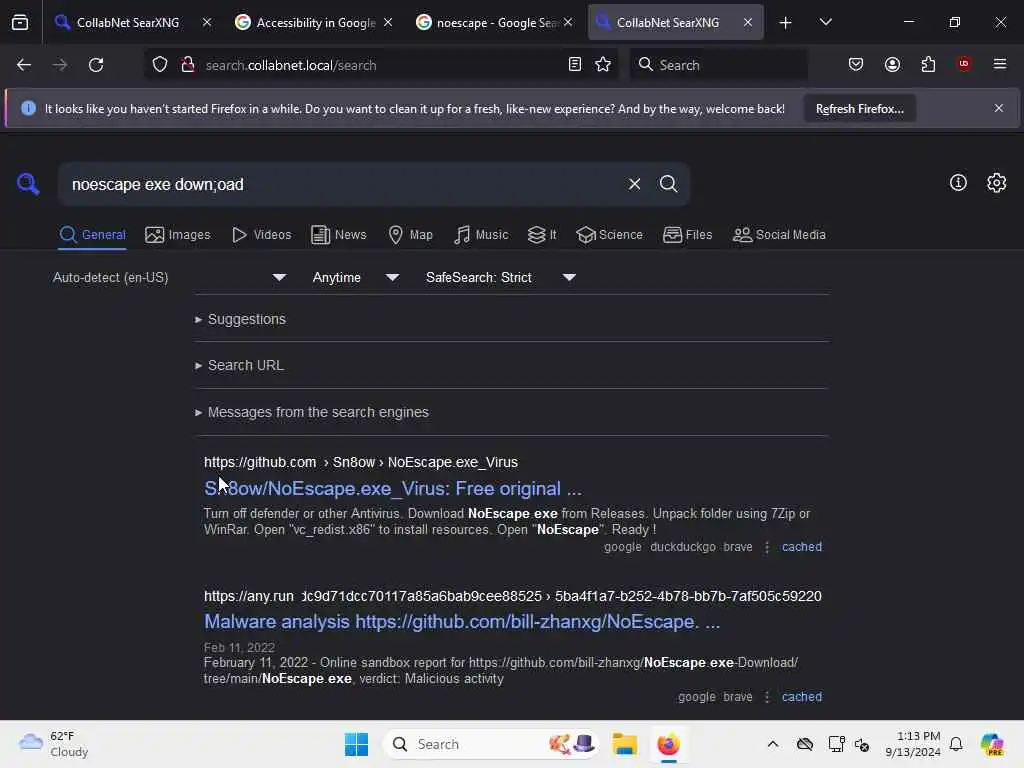Click the Firefox taskbar icon

click(668, 744)
